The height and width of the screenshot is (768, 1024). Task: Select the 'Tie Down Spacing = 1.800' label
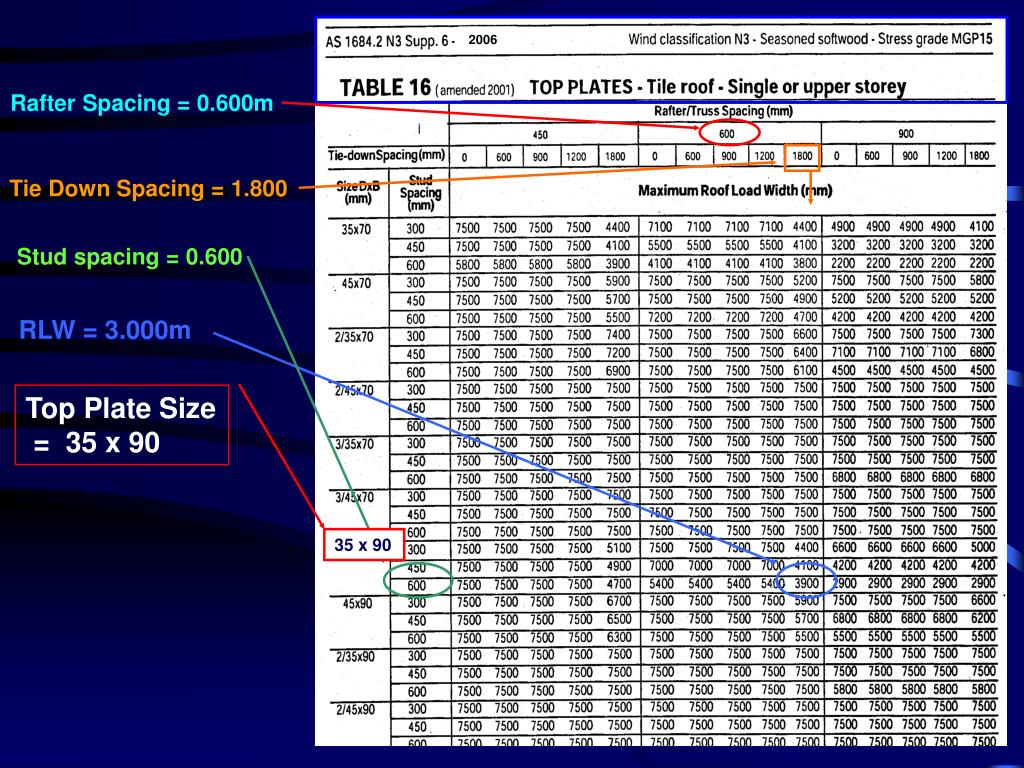pos(148,188)
